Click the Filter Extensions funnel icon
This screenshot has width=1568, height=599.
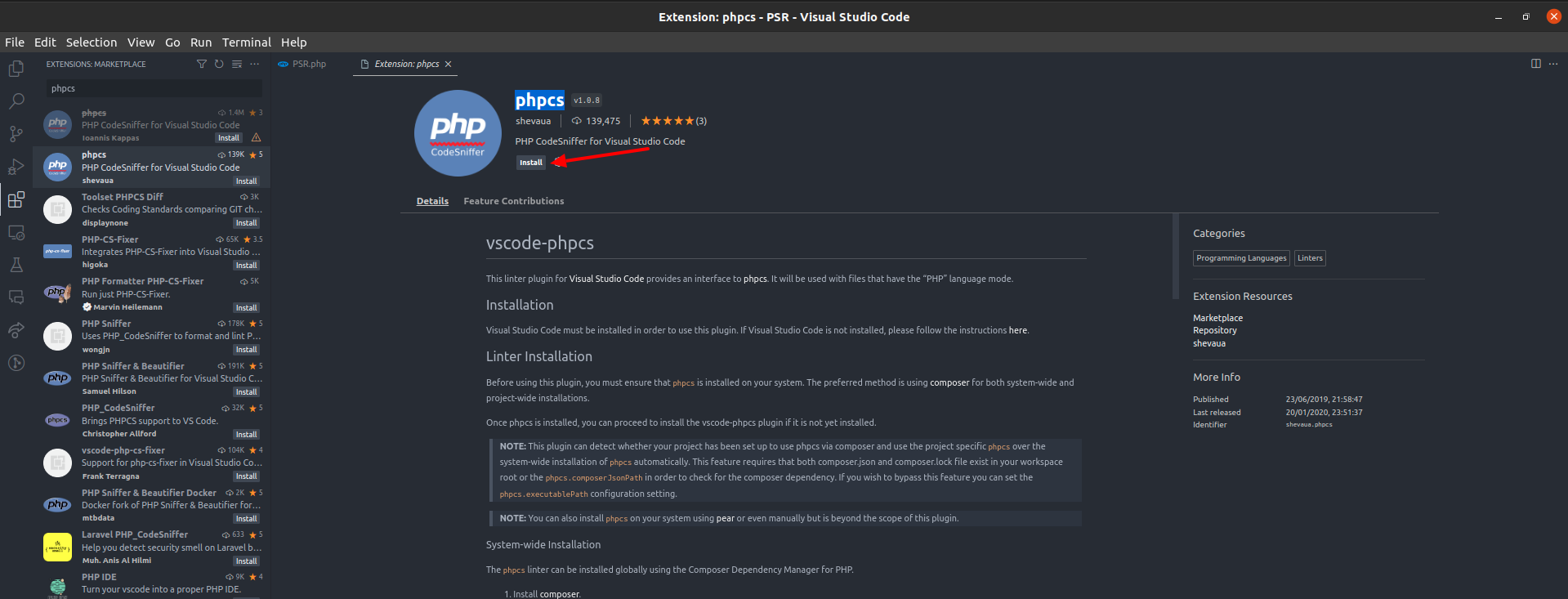[202, 64]
